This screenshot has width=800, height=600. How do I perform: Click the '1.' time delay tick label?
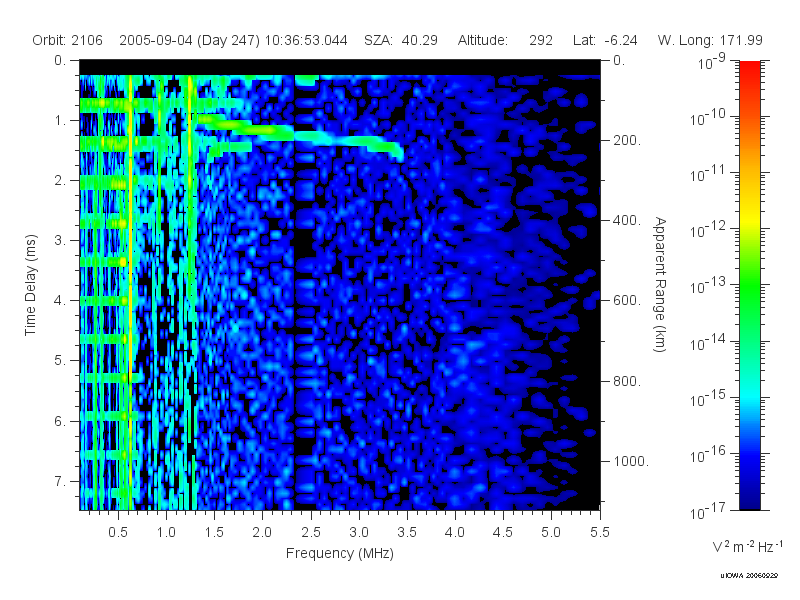[x=60, y=120]
